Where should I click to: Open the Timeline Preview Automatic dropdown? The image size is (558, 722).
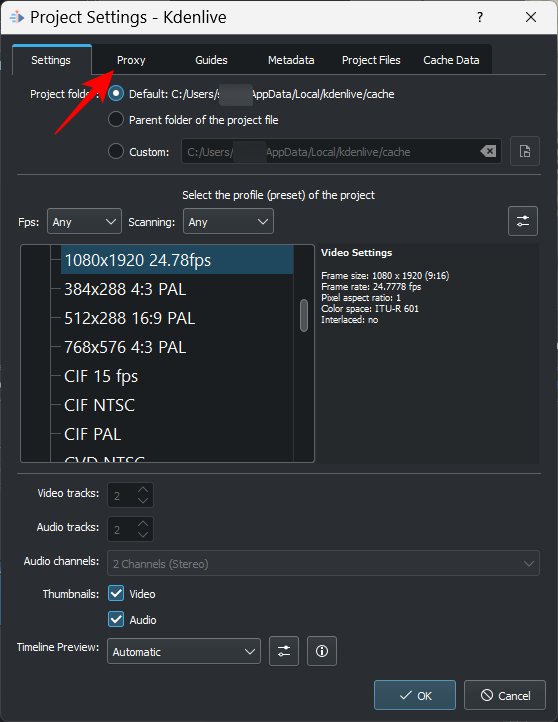click(x=184, y=651)
